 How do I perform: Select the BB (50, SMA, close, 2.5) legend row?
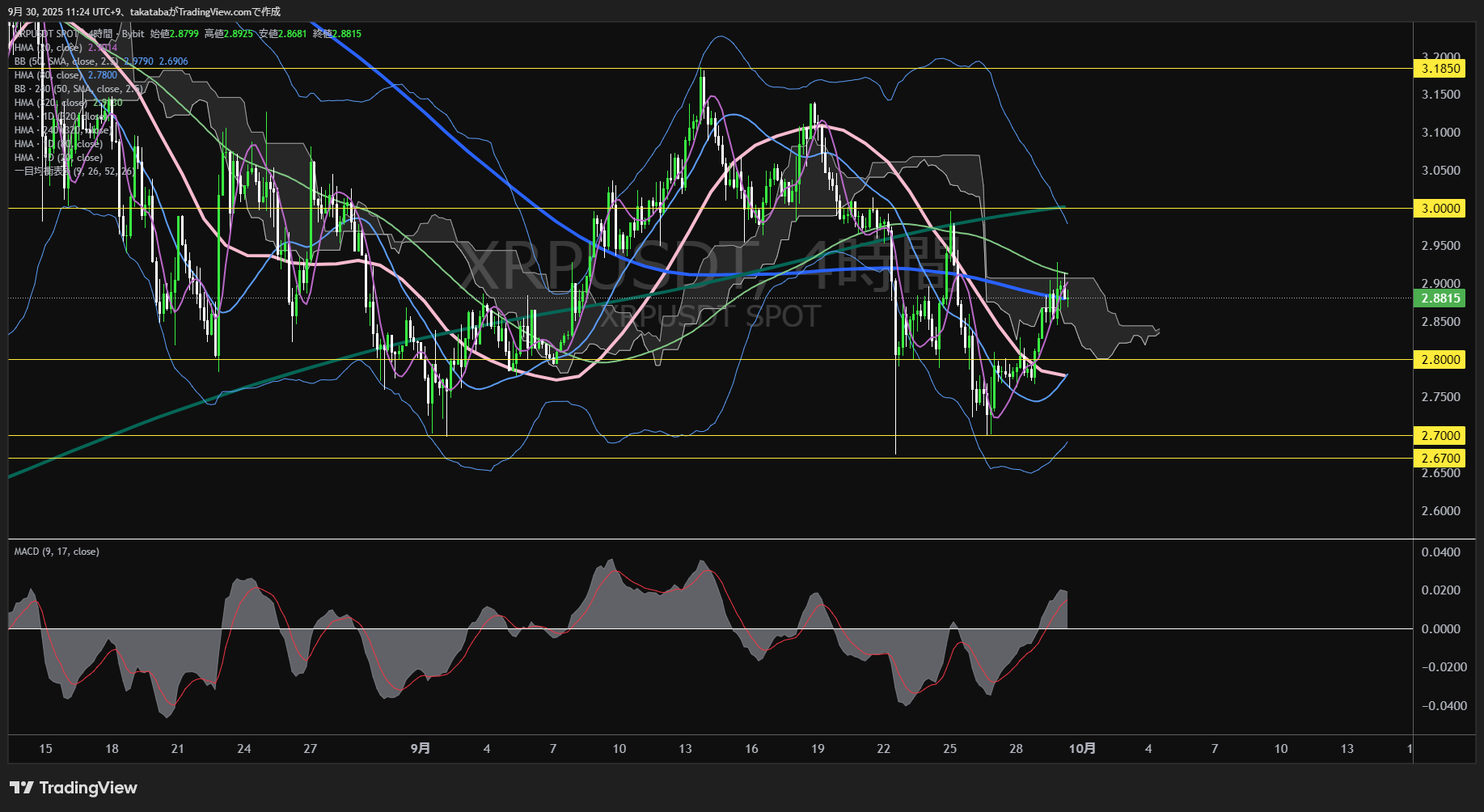coord(101,61)
